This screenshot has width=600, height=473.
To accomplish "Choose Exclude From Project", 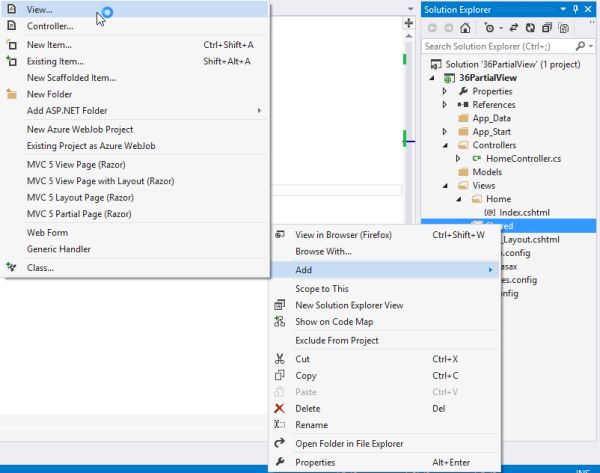I will coord(385,341).
